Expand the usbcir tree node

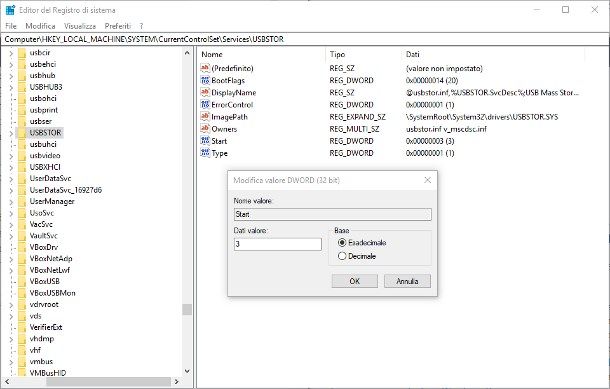(x=11, y=53)
